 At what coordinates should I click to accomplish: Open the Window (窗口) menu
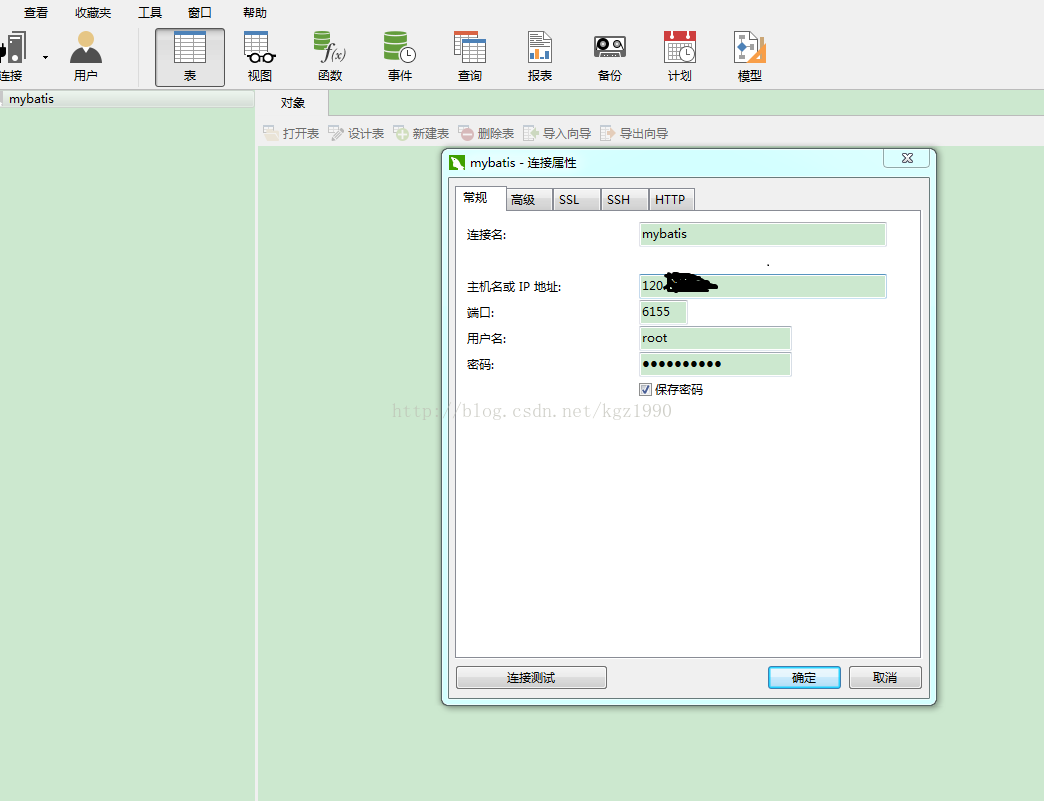pos(200,13)
